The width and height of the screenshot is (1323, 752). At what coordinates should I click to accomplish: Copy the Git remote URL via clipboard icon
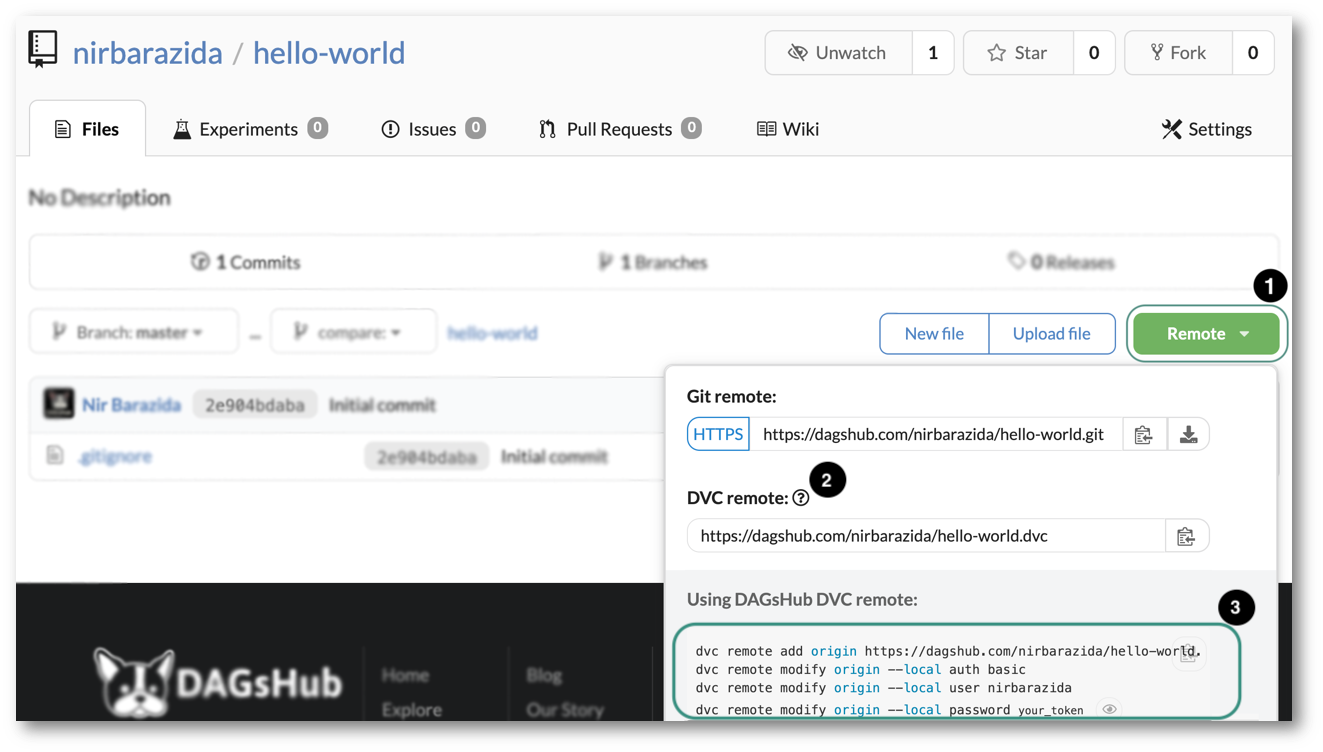point(1144,433)
